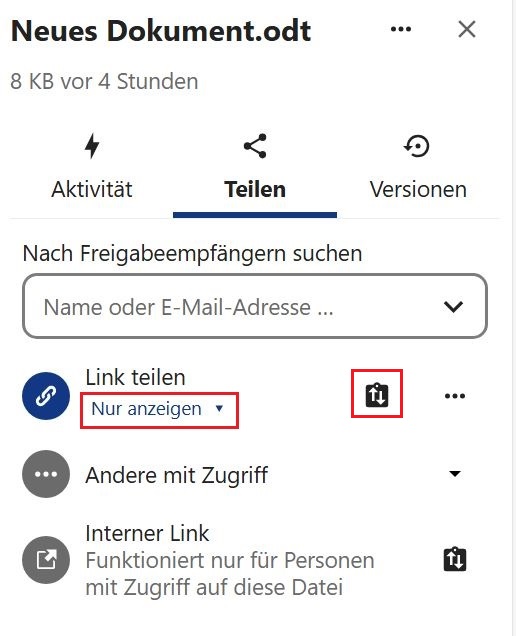
Task: Open the three-dot menu beside Neues Dokument.odt
Action: 401,29
